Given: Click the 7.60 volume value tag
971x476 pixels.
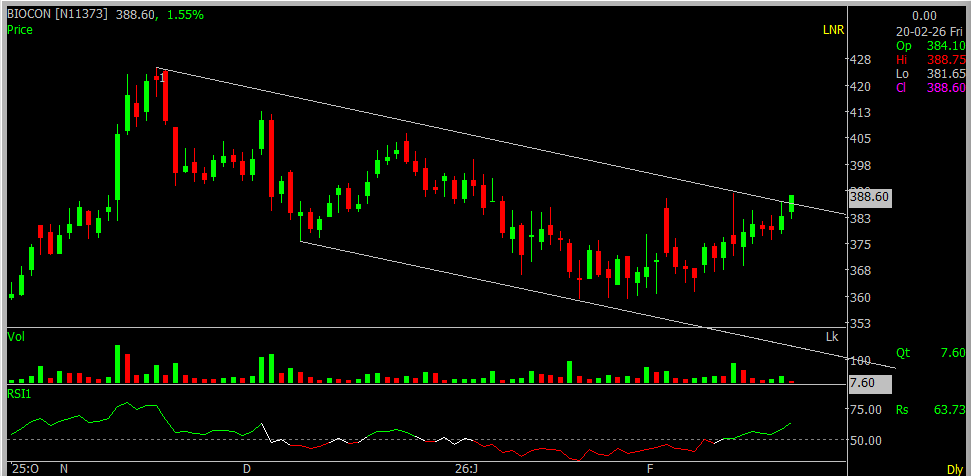Looking at the screenshot, I should click(869, 384).
